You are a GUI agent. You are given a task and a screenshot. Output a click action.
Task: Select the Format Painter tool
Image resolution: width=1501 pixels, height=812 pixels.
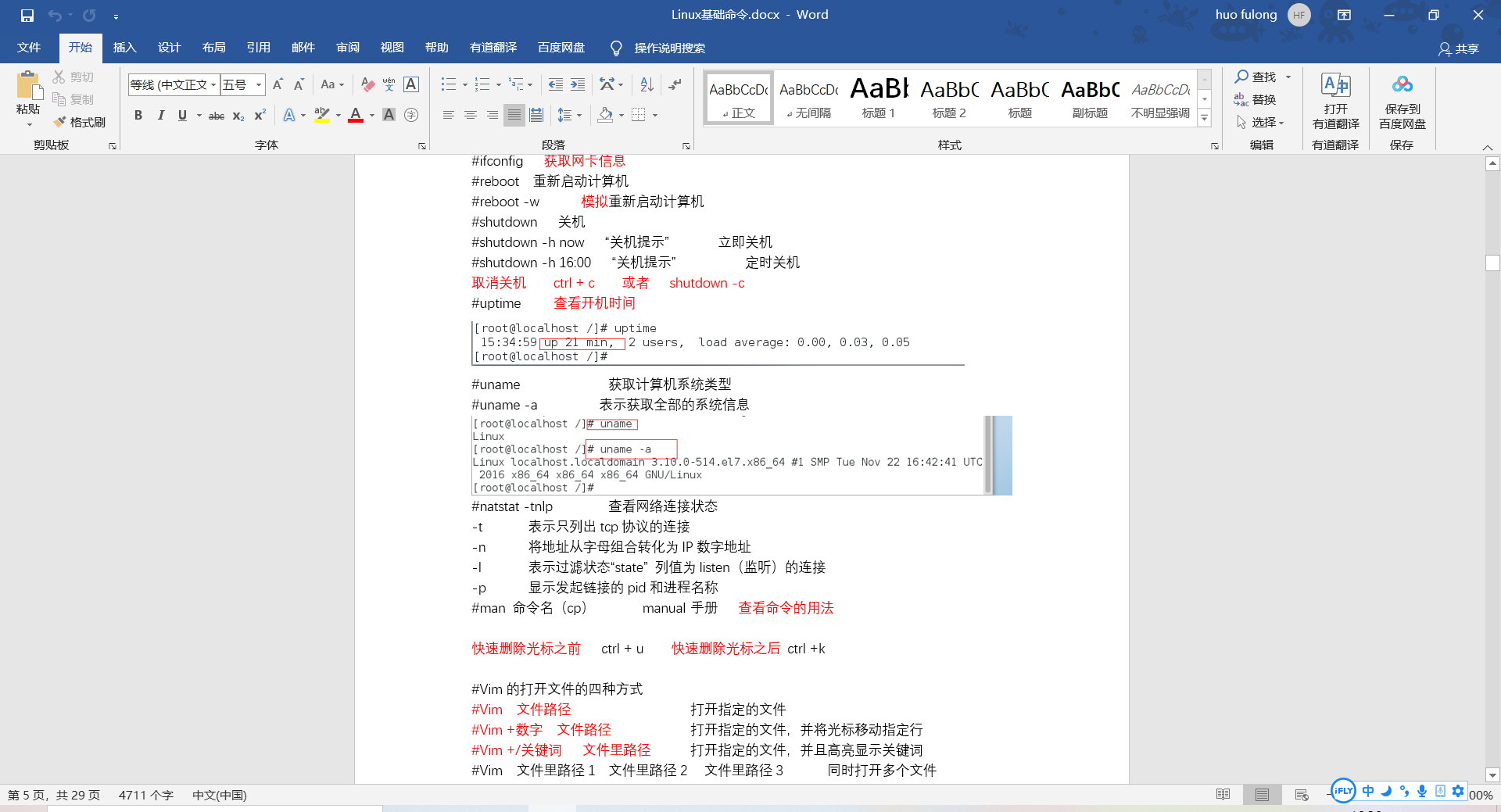tap(79, 122)
